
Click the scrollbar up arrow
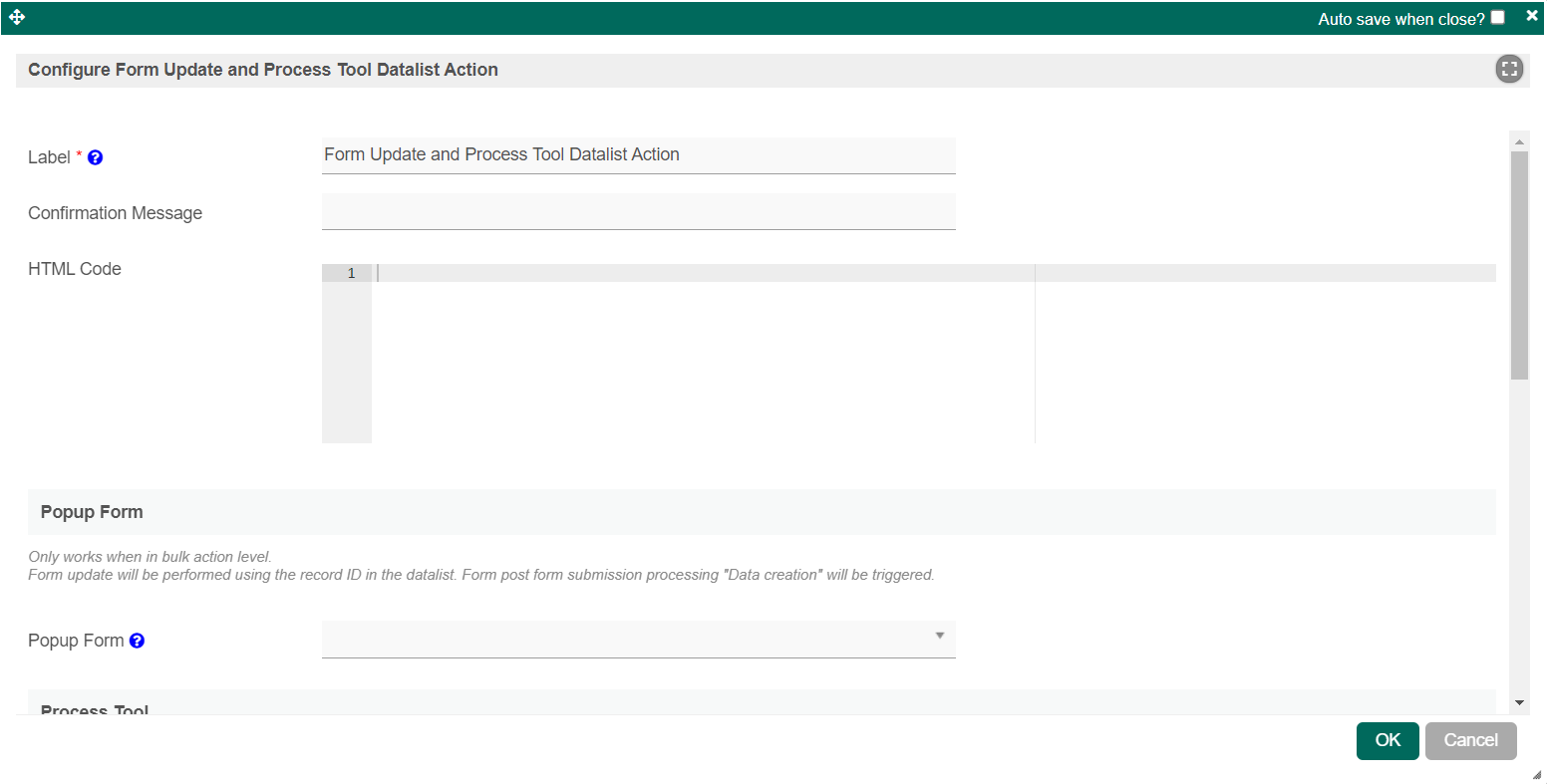click(1519, 141)
